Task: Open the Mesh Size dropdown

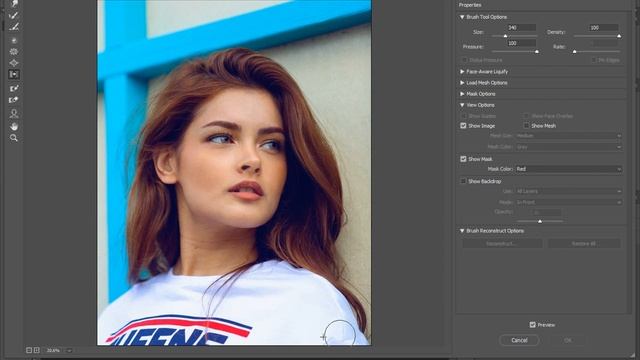Action: coord(569,136)
